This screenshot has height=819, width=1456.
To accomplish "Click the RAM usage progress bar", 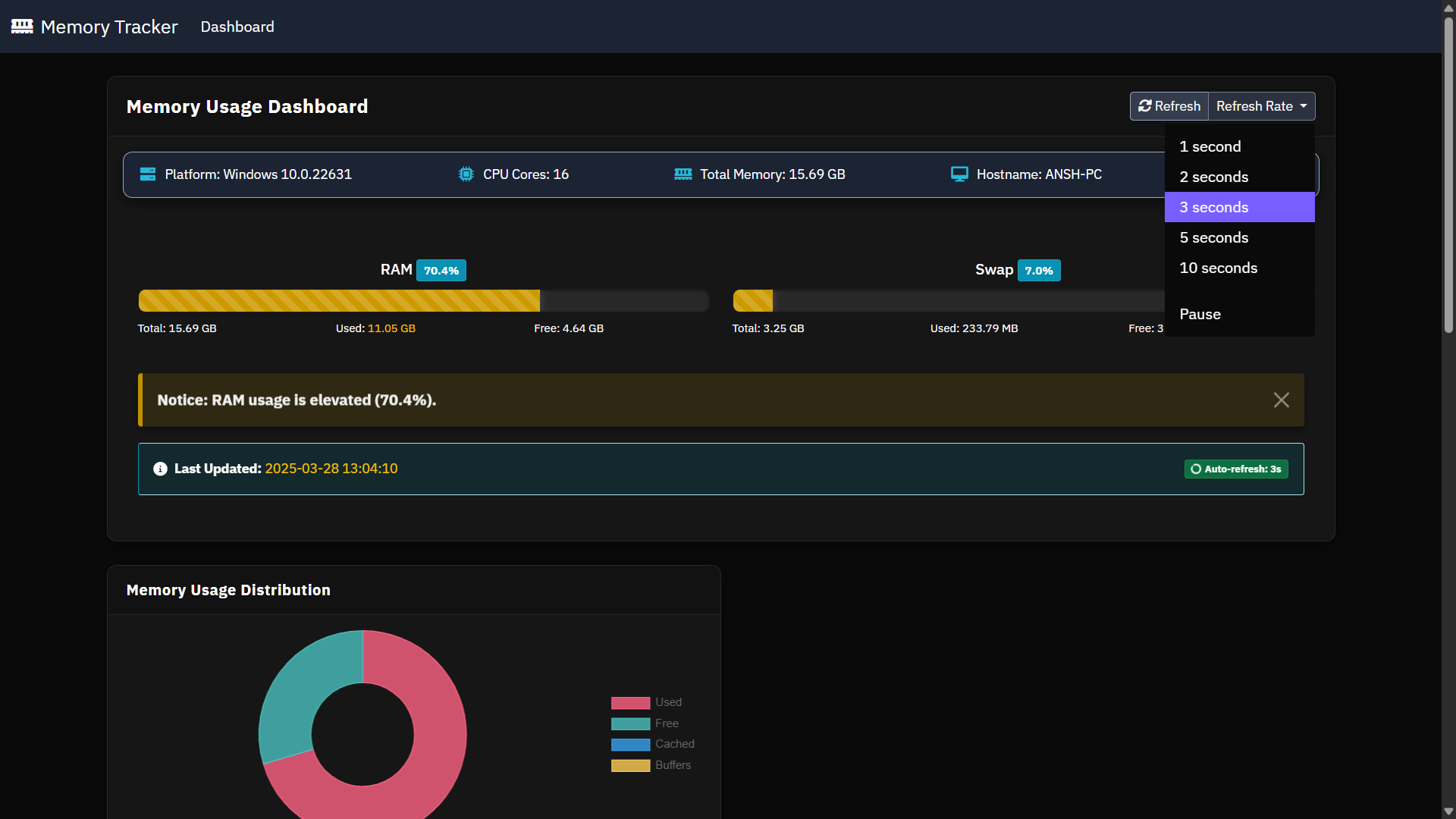I will tap(423, 300).
